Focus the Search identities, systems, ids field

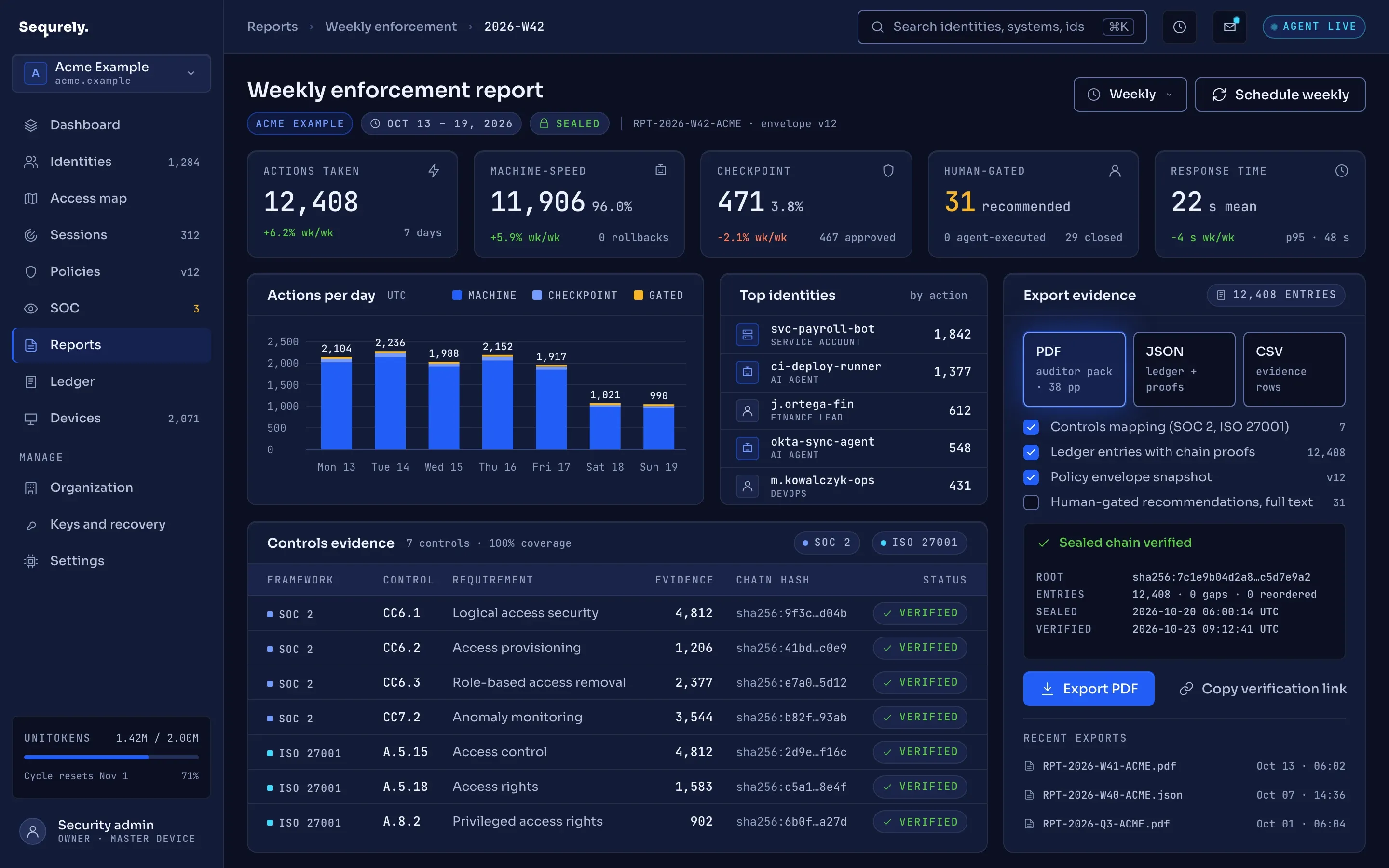(x=1002, y=27)
